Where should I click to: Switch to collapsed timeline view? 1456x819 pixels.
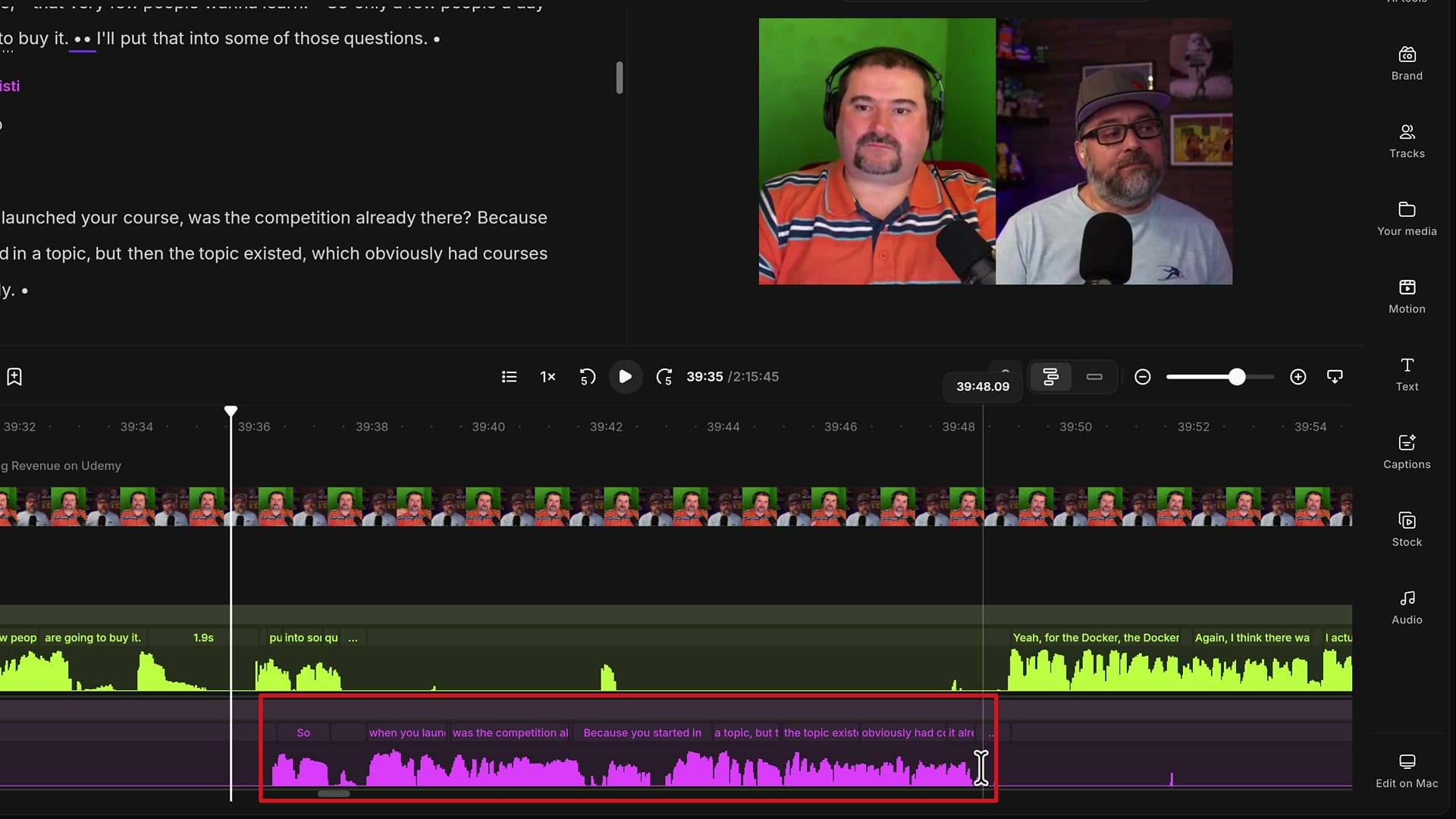tap(1094, 377)
